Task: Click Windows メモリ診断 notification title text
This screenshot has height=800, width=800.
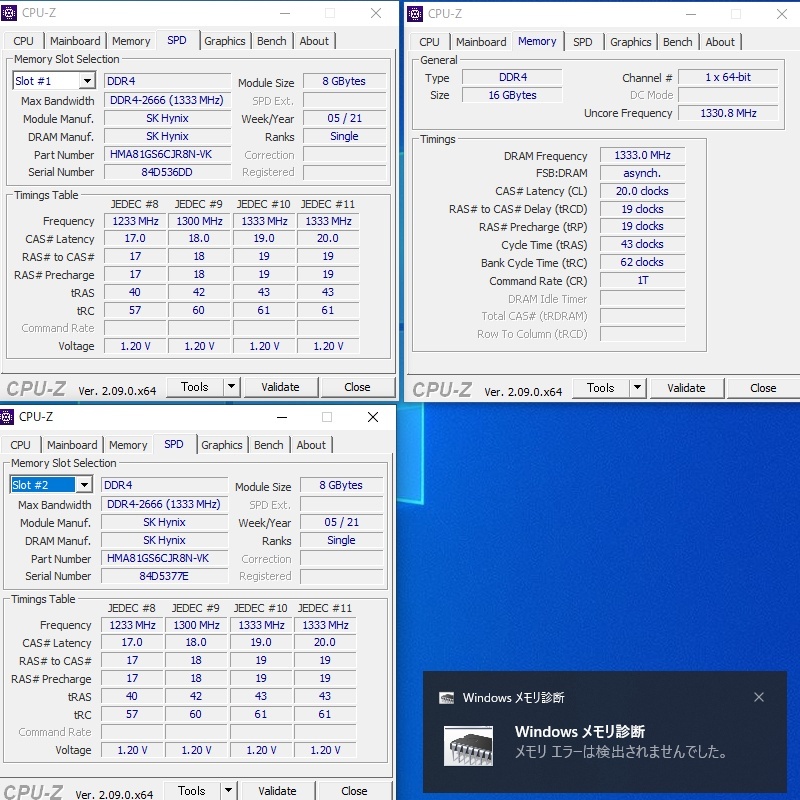Action: pyautogui.click(x=580, y=732)
